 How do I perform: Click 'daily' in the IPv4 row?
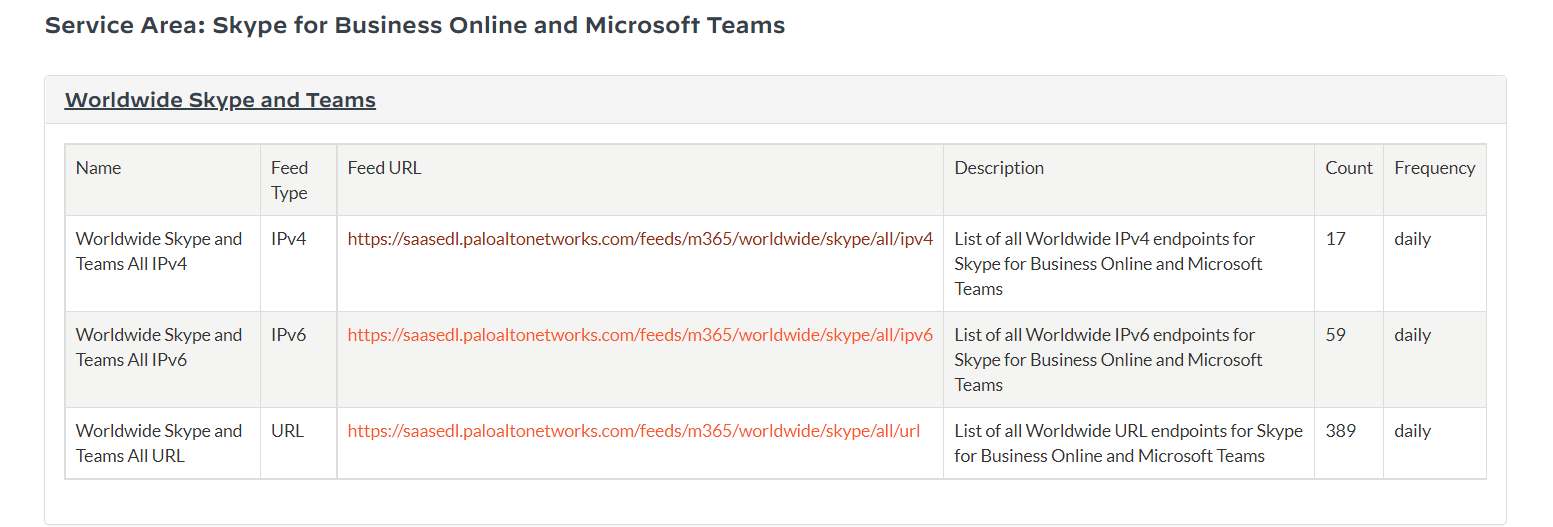coord(1413,239)
